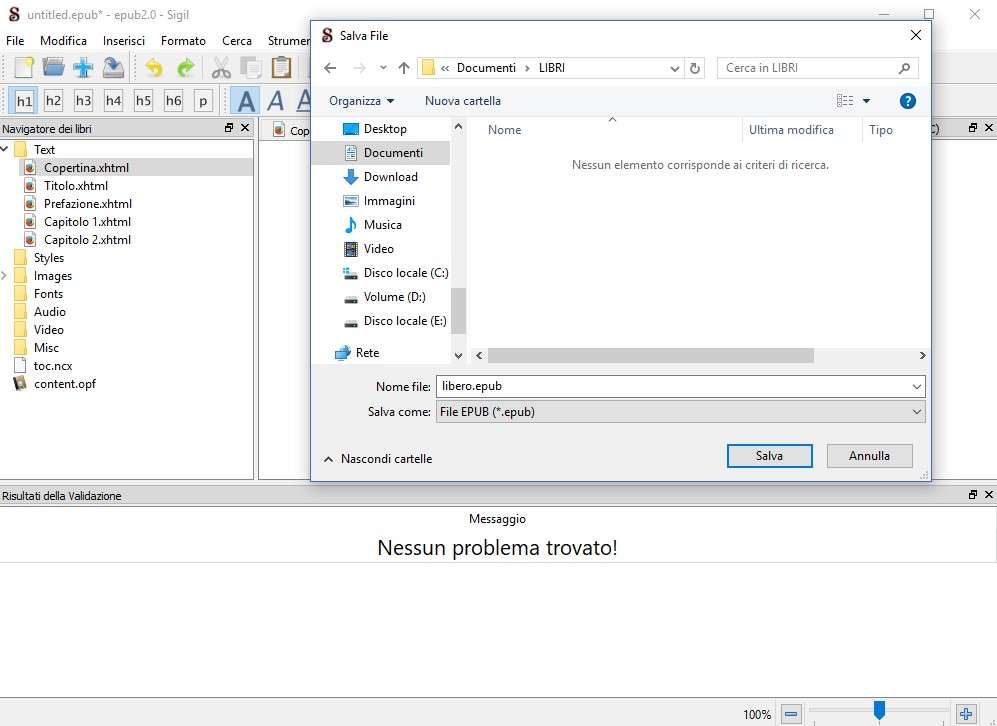Open the Formato menu

point(183,41)
